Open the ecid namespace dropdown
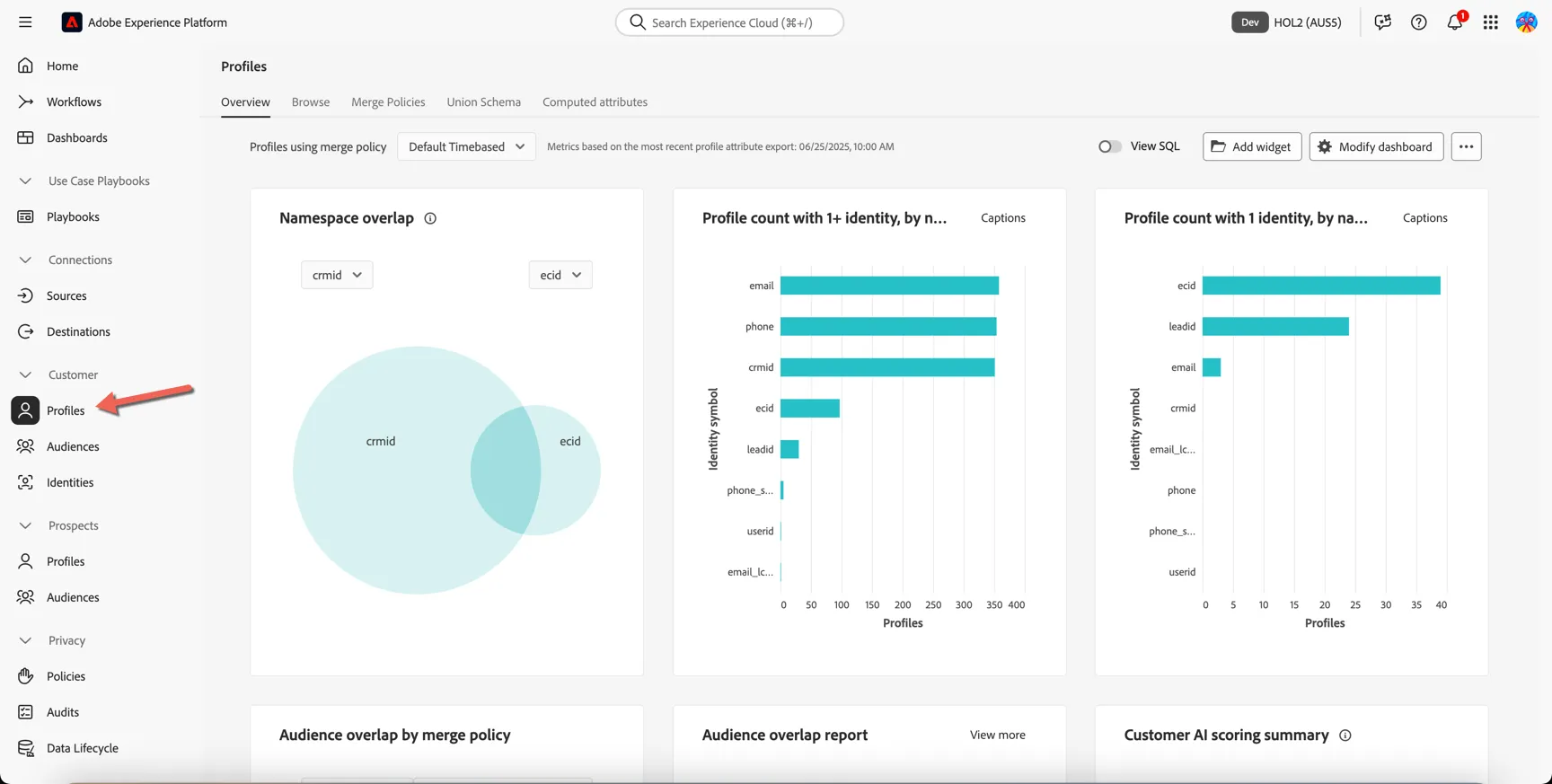This screenshot has width=1552, height=784. coord(560,275)
